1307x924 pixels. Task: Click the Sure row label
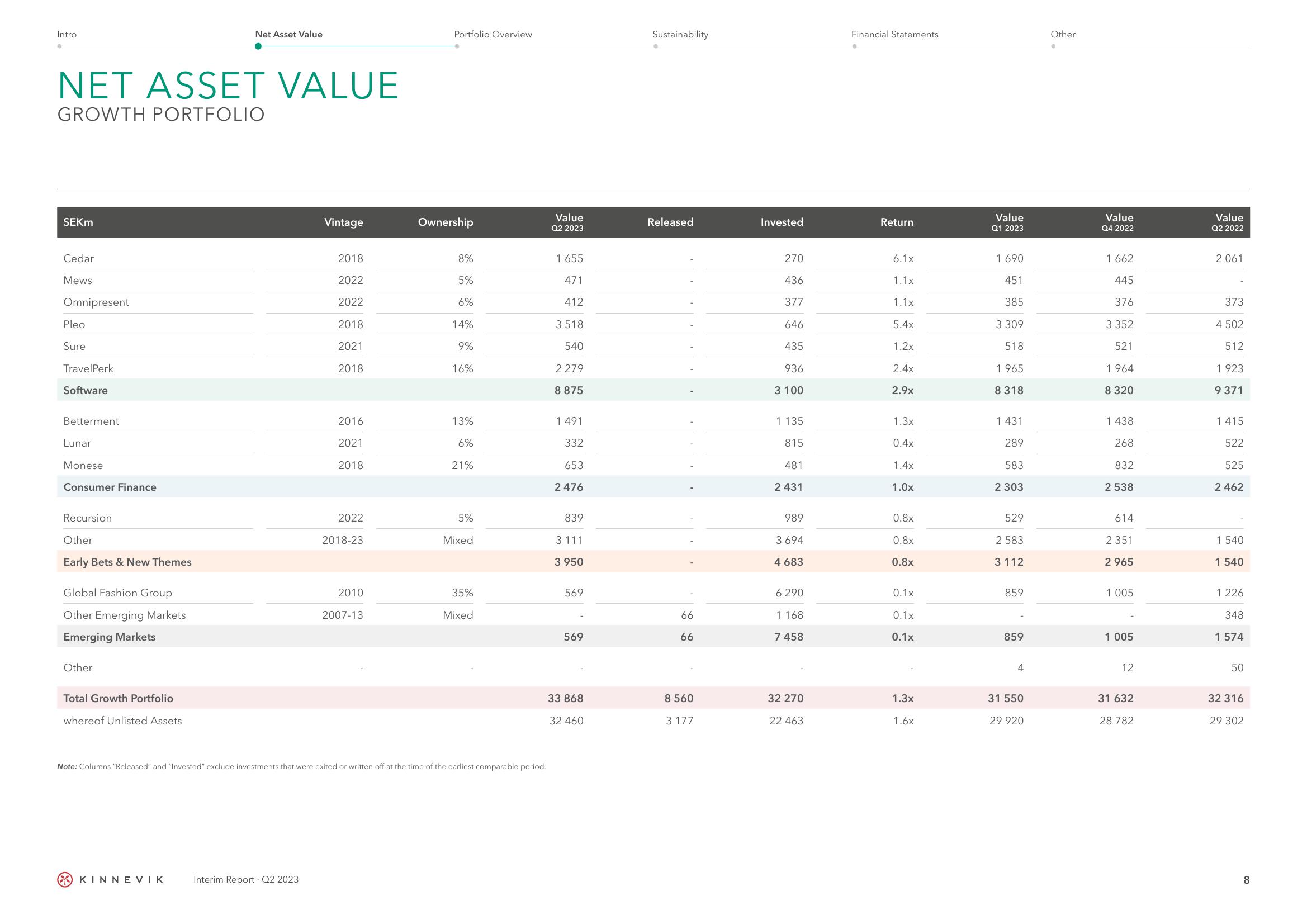point(74,346)
